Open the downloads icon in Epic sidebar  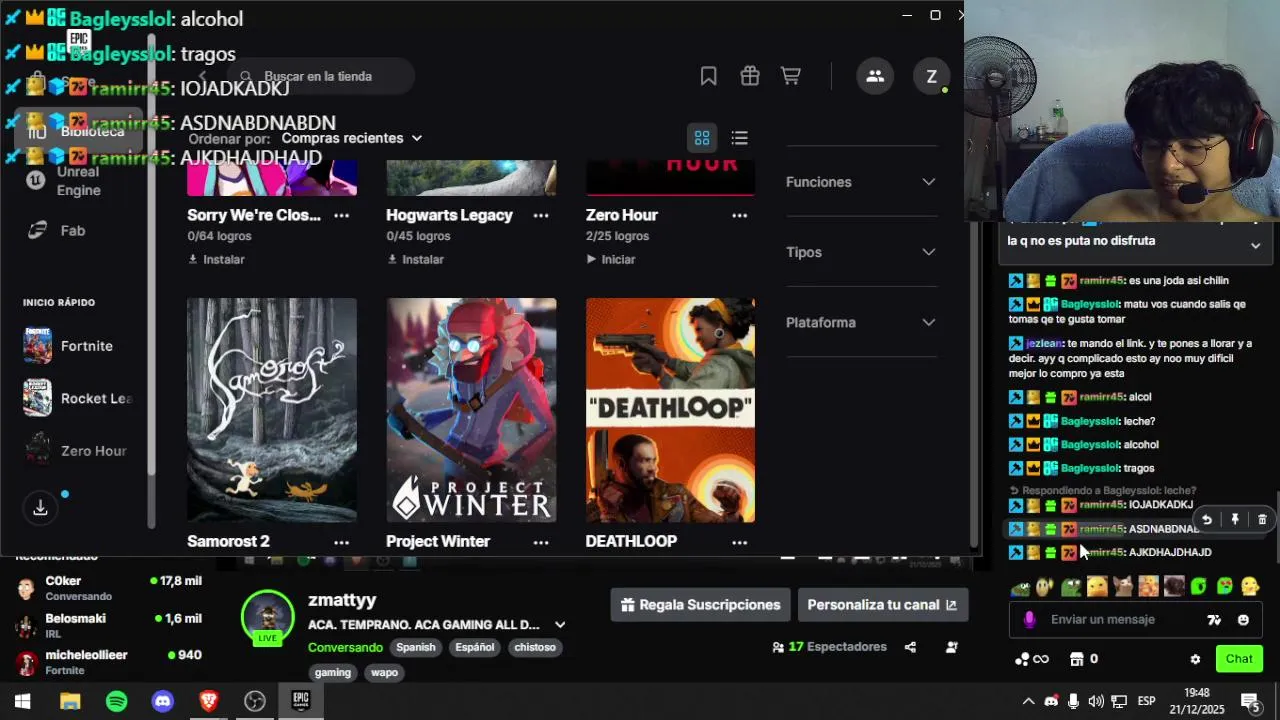coord(40,508)
